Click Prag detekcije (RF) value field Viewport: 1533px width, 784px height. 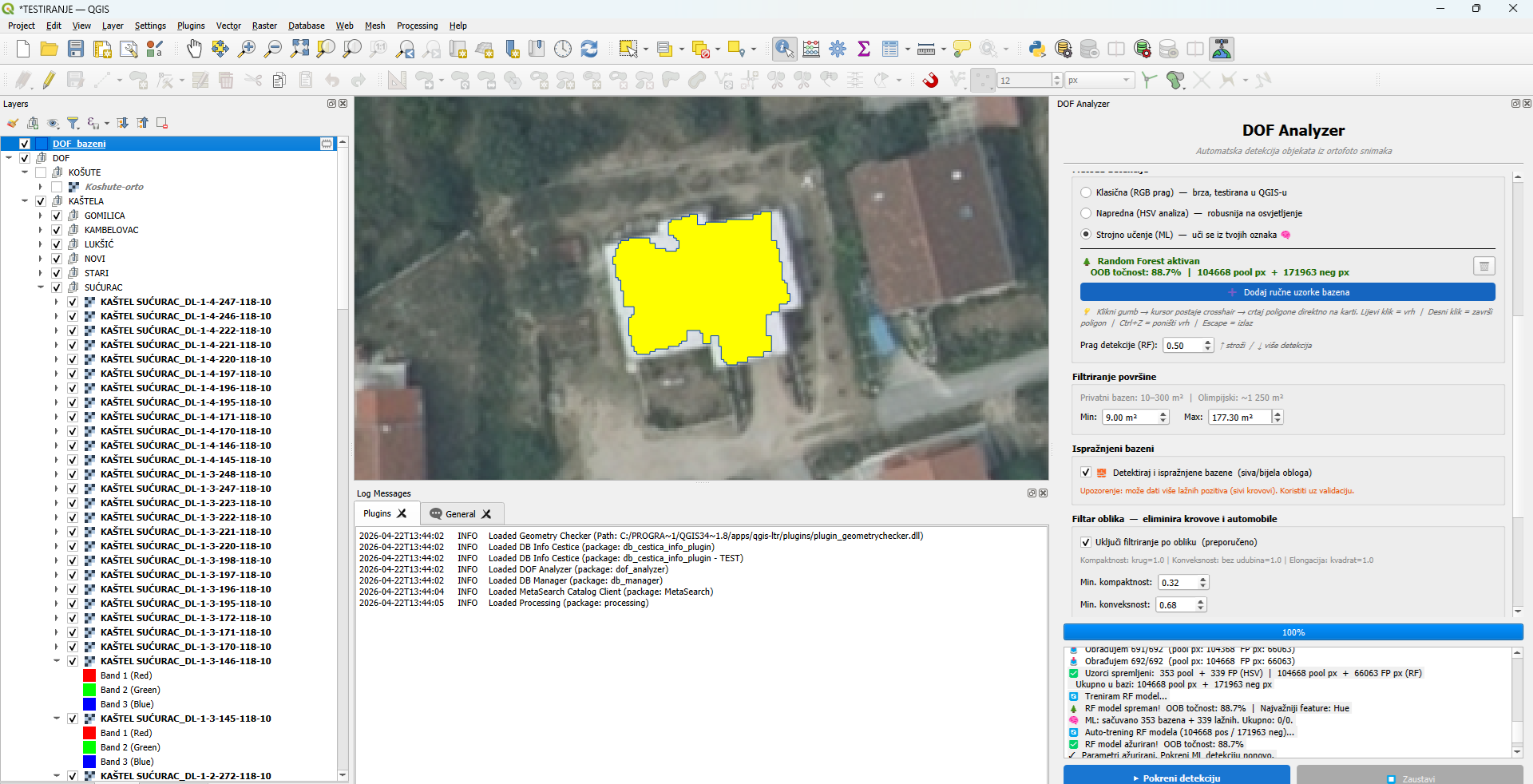(x=1182, y=346)
